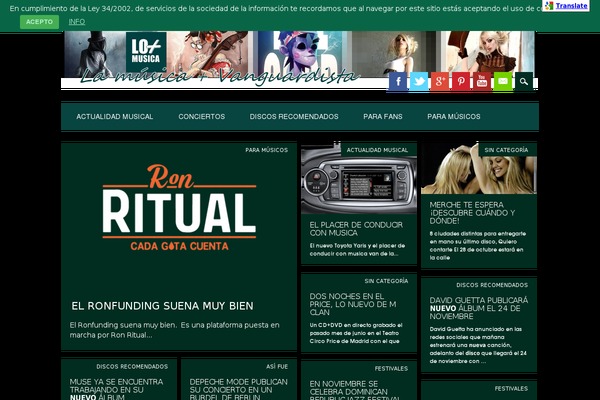The image size is (600, 400).
Task: Click the Toyota Yaris excerpt text
Action: coord(357,250)
